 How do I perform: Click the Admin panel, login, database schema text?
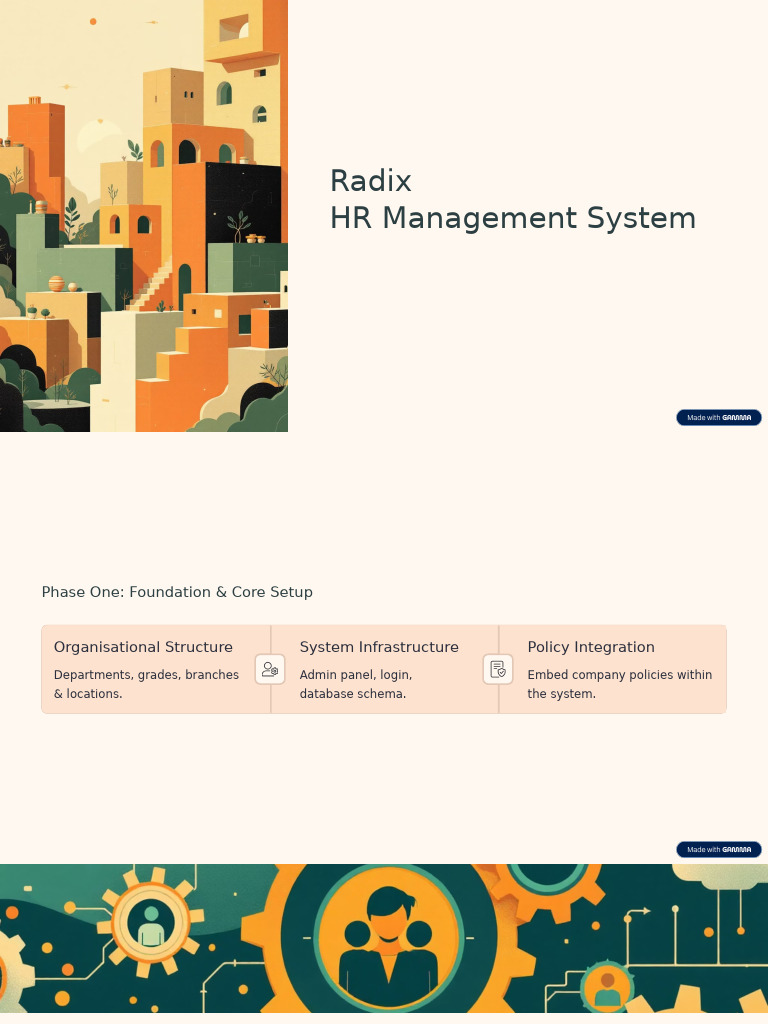(x=356, y=684)
